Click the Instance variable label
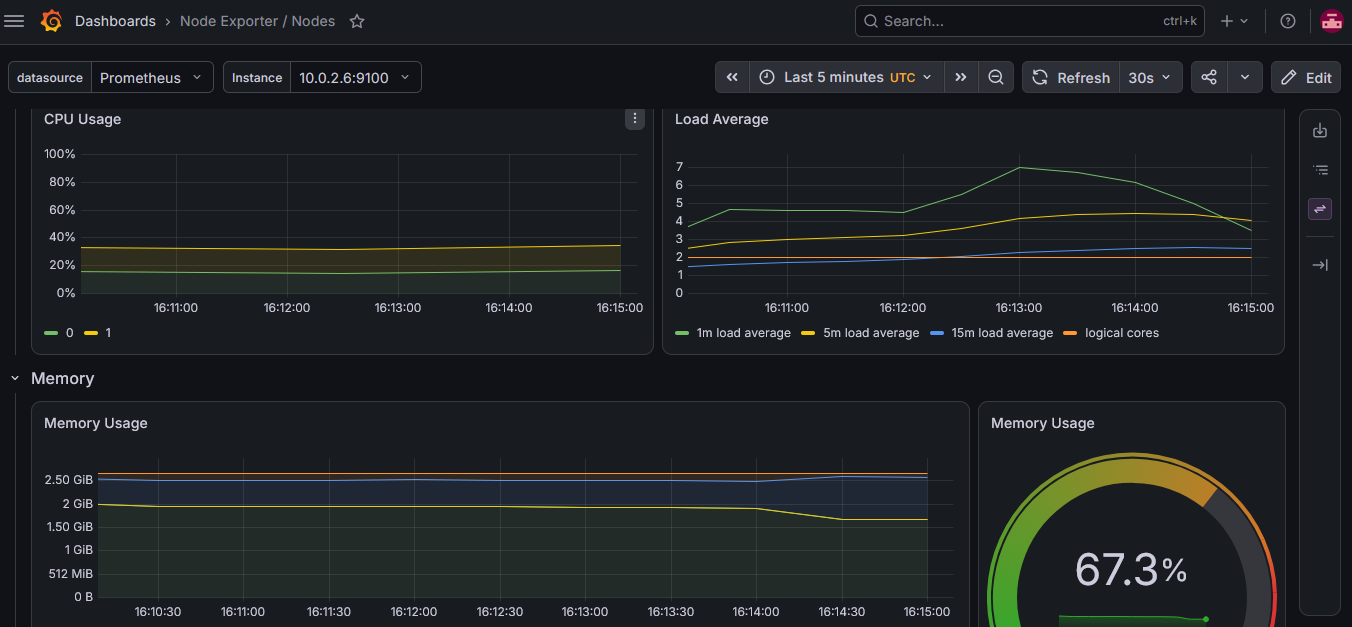1352x627 pixels. [x=257, y=77]
